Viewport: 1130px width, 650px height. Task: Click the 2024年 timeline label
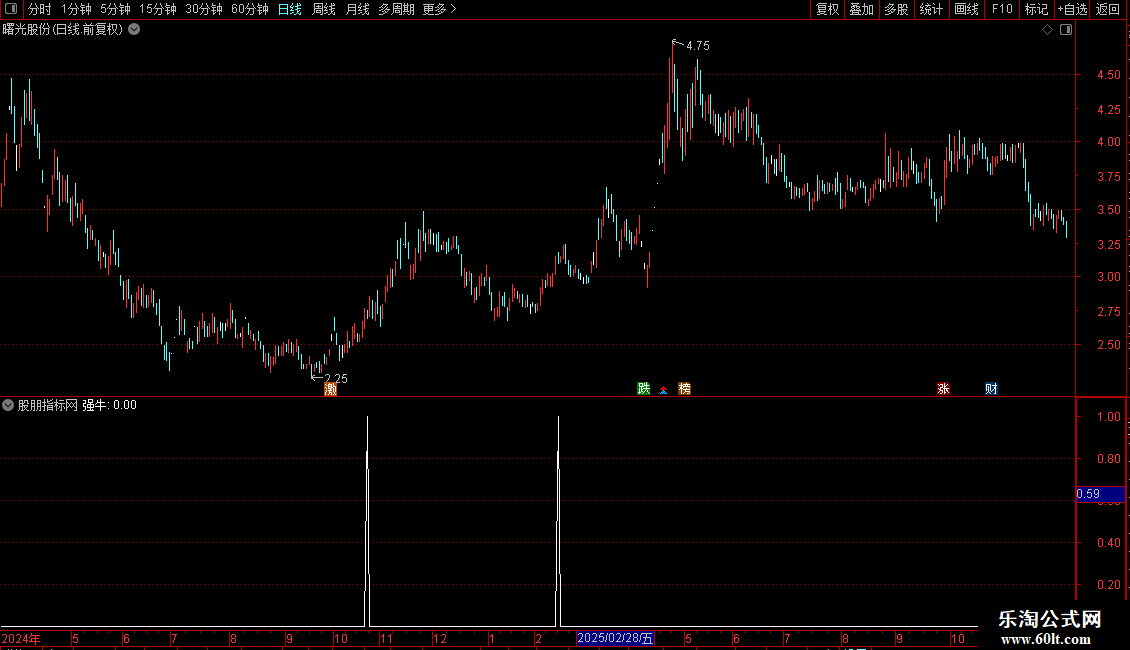tap(21, 638)
